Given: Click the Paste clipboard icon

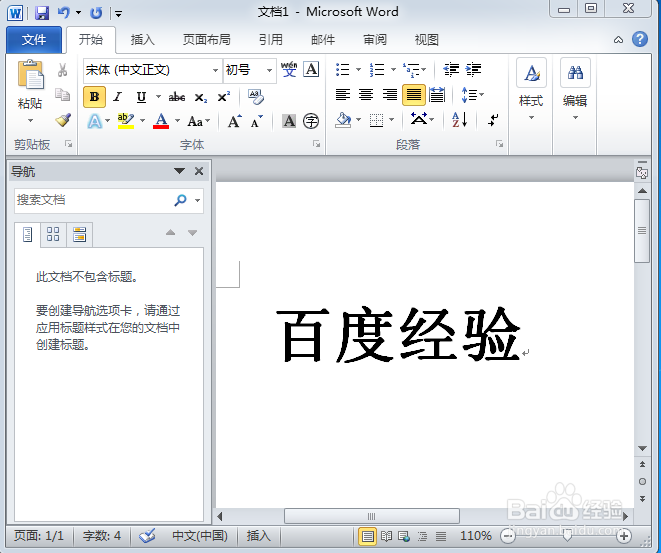Looking at the screenshot, I should pos(30,75).
